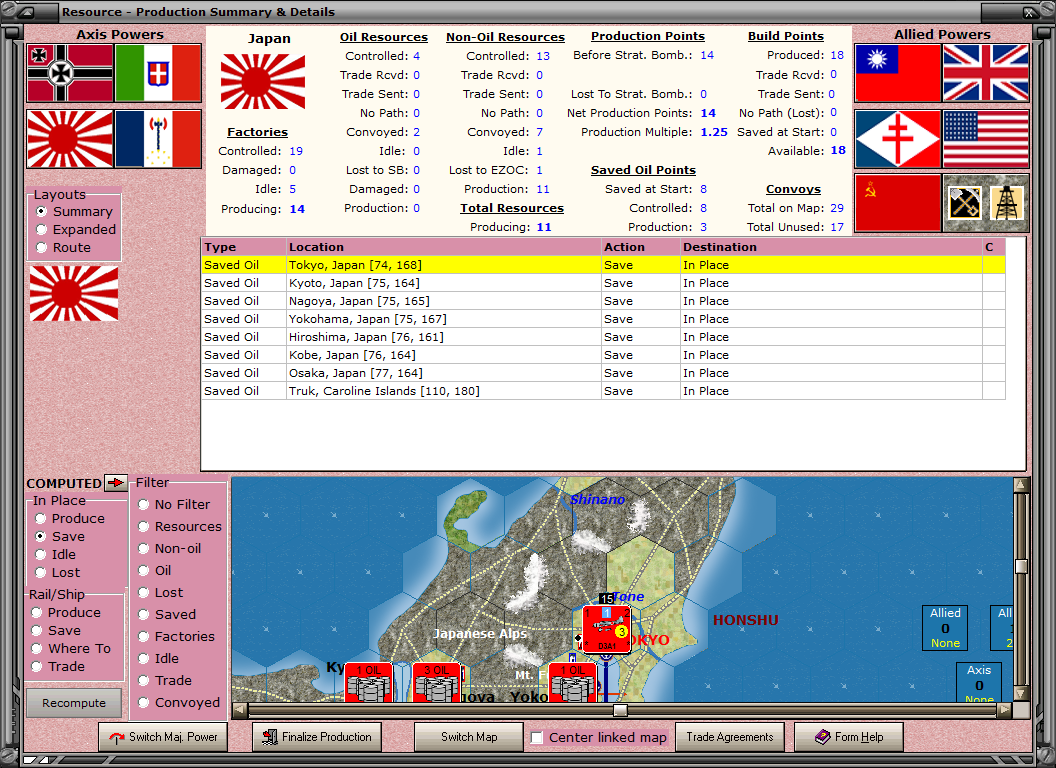Click the oil derrick icon

click(1007, 203)
